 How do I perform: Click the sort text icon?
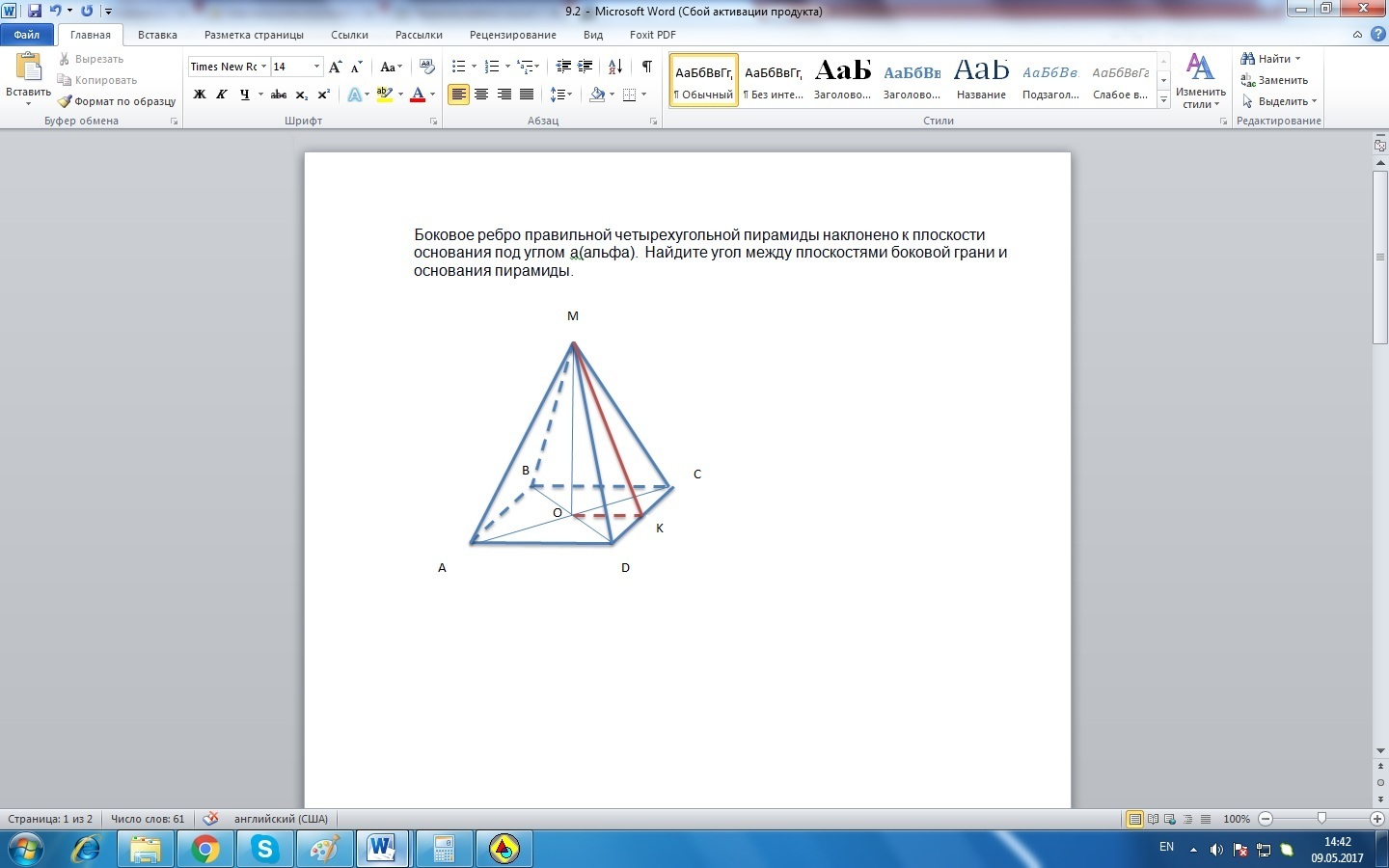tap(614, 67)
